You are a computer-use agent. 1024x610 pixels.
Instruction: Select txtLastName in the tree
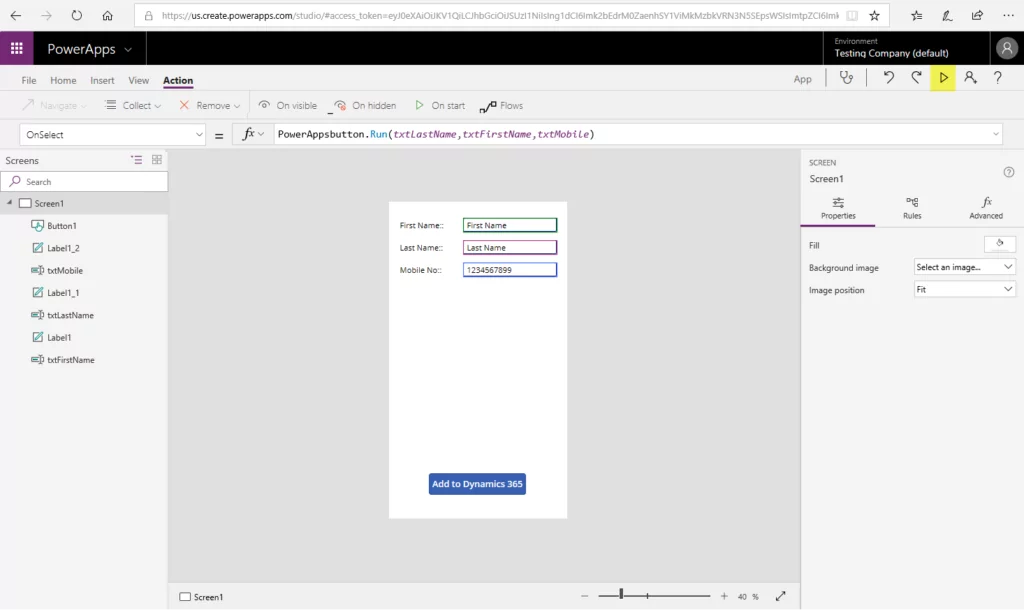[70, 315]
